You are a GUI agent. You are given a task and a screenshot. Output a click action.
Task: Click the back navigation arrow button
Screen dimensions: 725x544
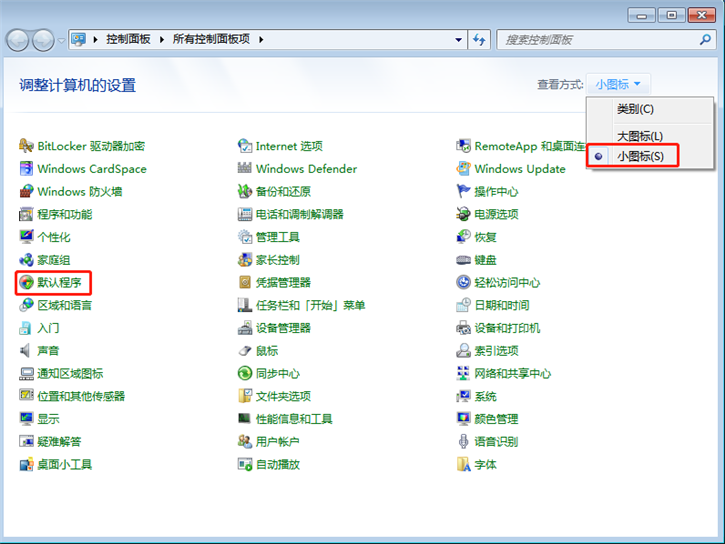(19, 40)
